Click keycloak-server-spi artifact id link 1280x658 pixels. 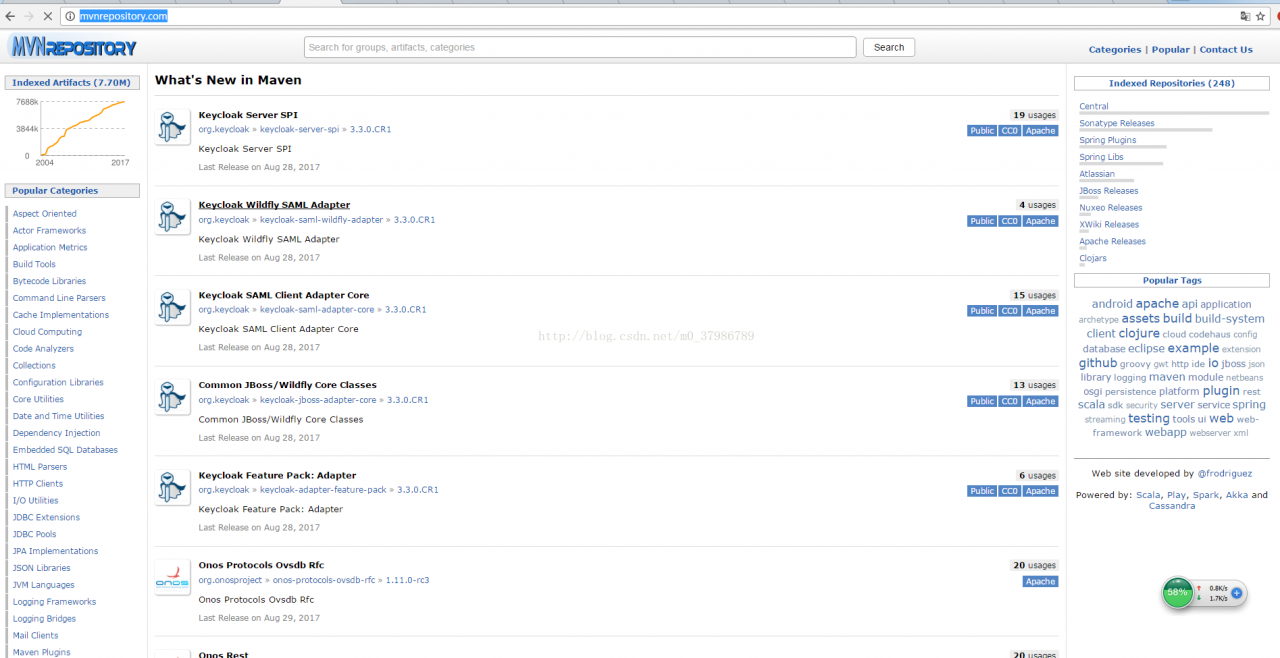[300, 130]
